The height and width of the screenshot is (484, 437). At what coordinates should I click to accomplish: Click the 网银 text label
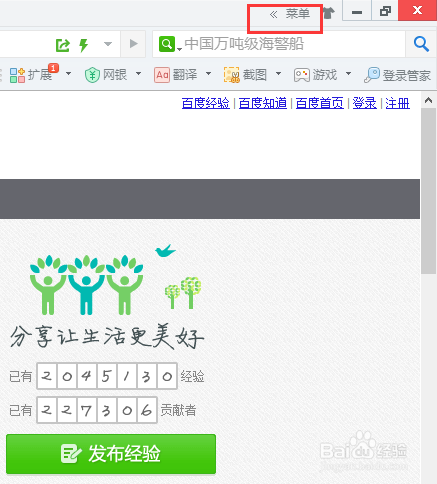115,75
